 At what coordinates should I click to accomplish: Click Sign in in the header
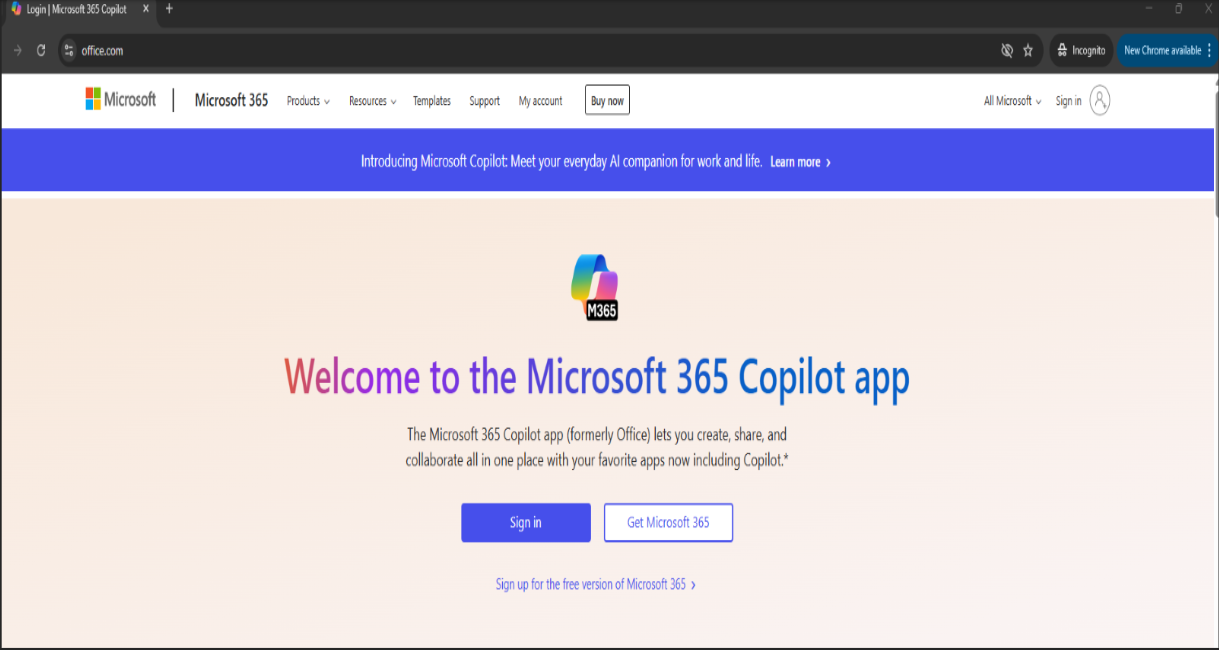1068,101
